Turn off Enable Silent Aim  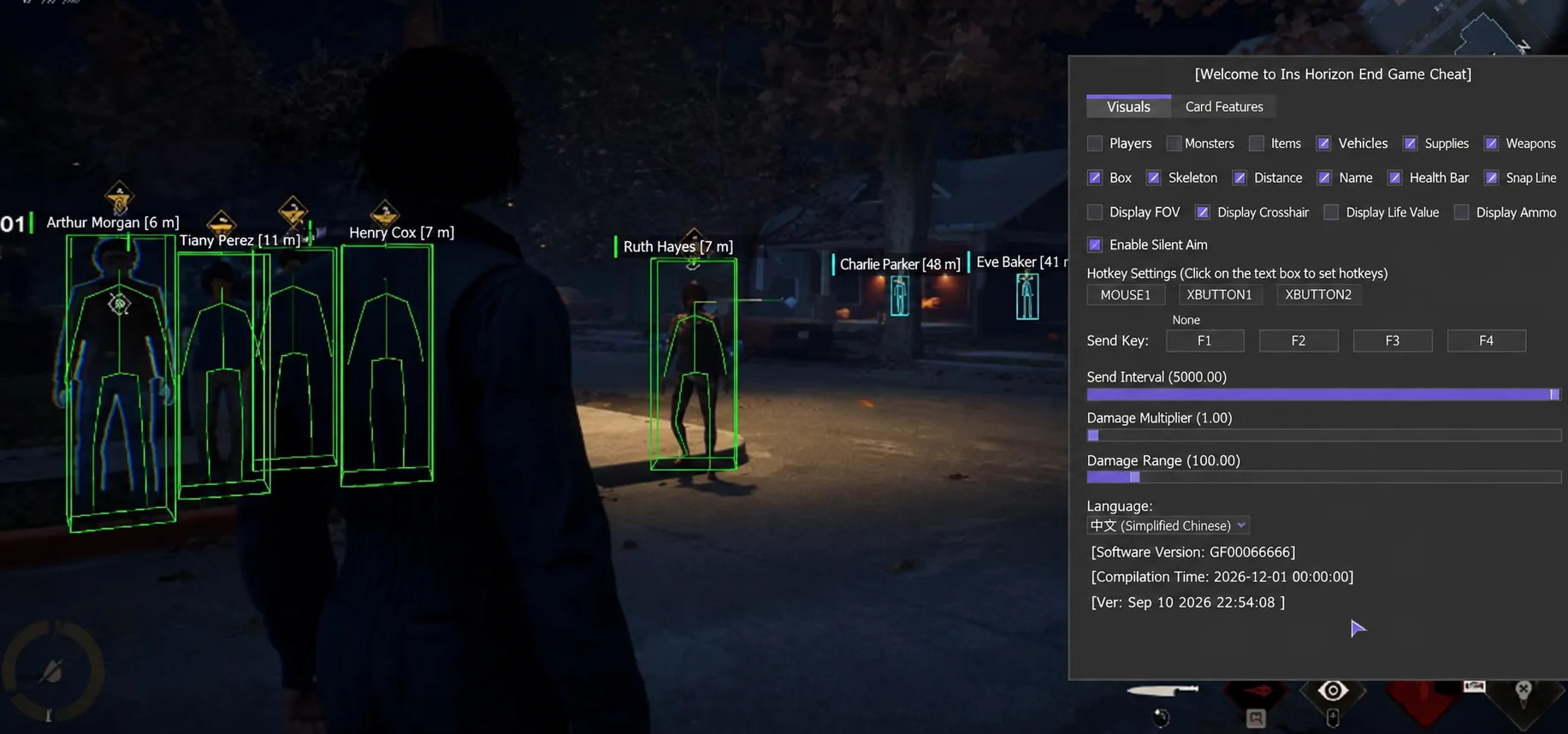[x=1095, y=245]
